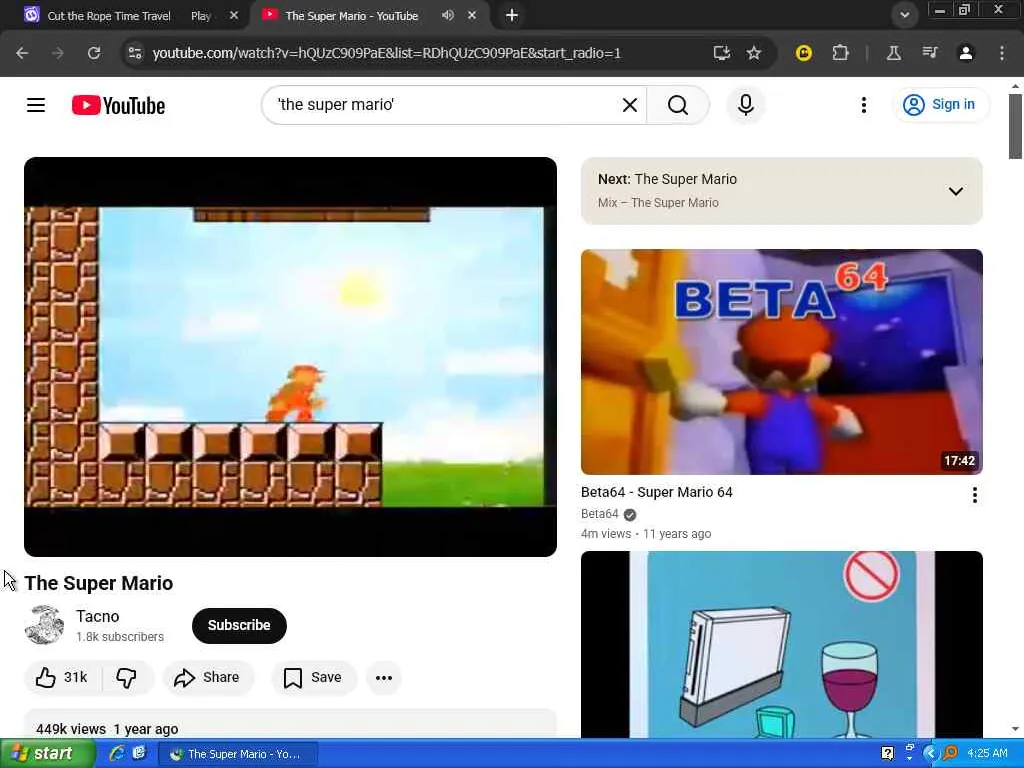Click the Sign in button
Viewport: 1024px width, 768px height.
939,104
